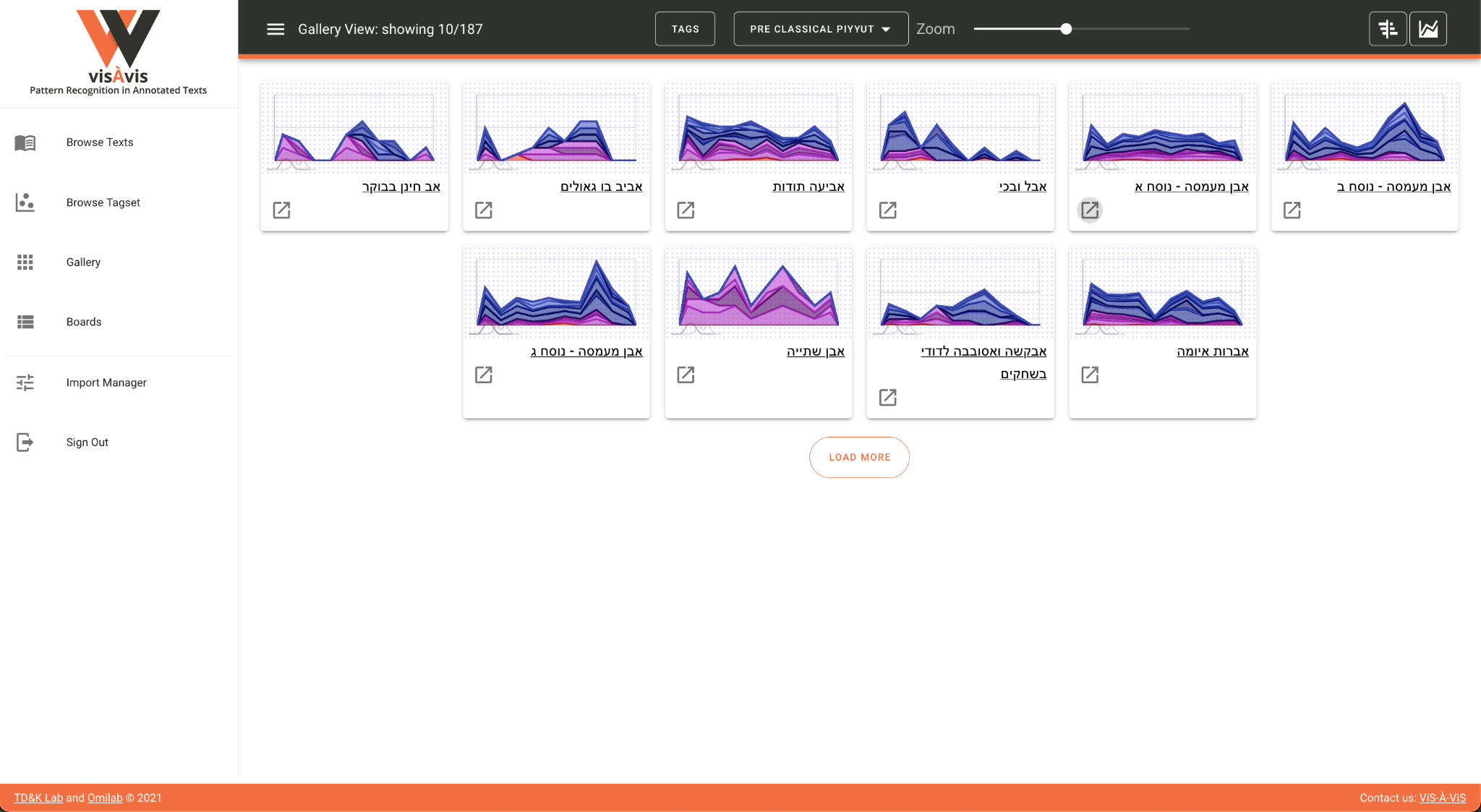Open the filter settings icon top right
Viewport: 1481px width, 812px height.
(1388, 29)
